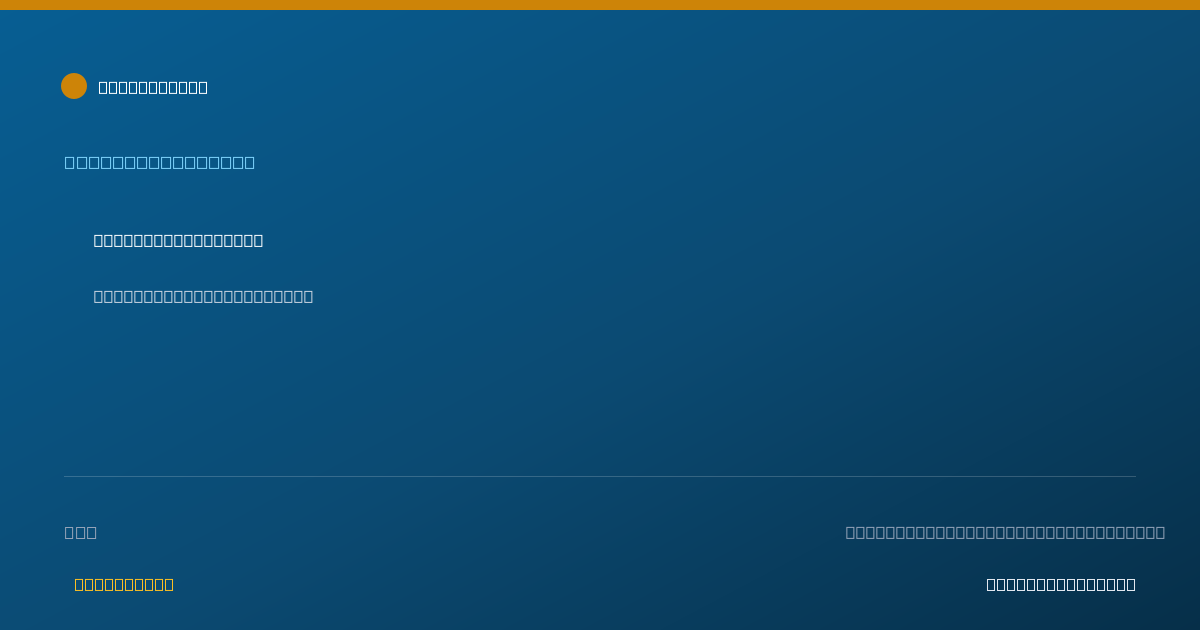Screen dimensions: 1200x630
Task: Click the yellow text link in the footer
Action: click(124, 584)
